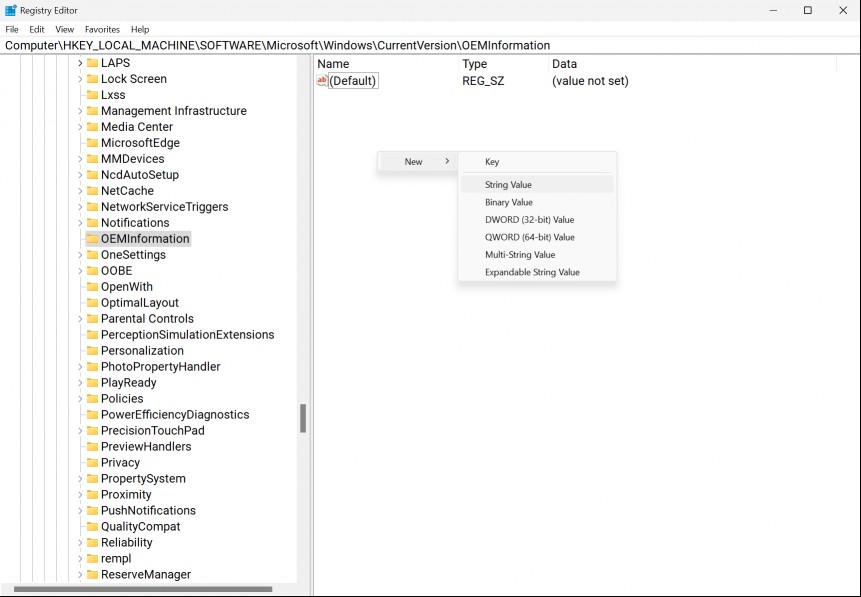Click the REG_SZ type cell

point(483,81)
